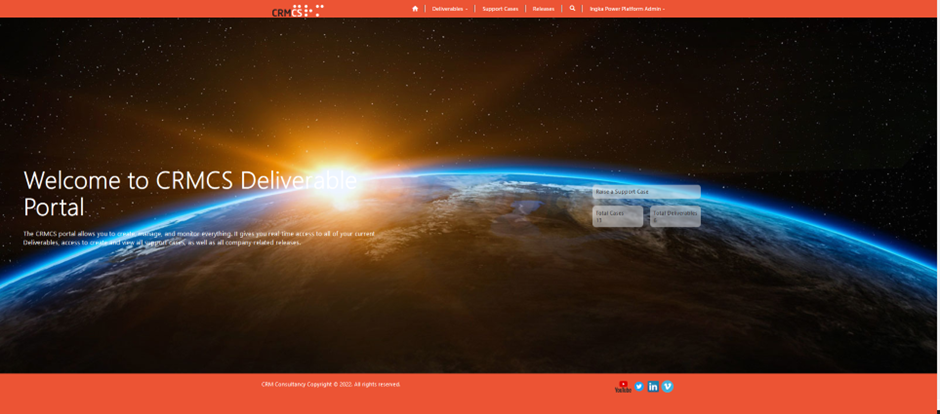
Task: Open the Twitter footer icon
Action: [x=639, y=386]
